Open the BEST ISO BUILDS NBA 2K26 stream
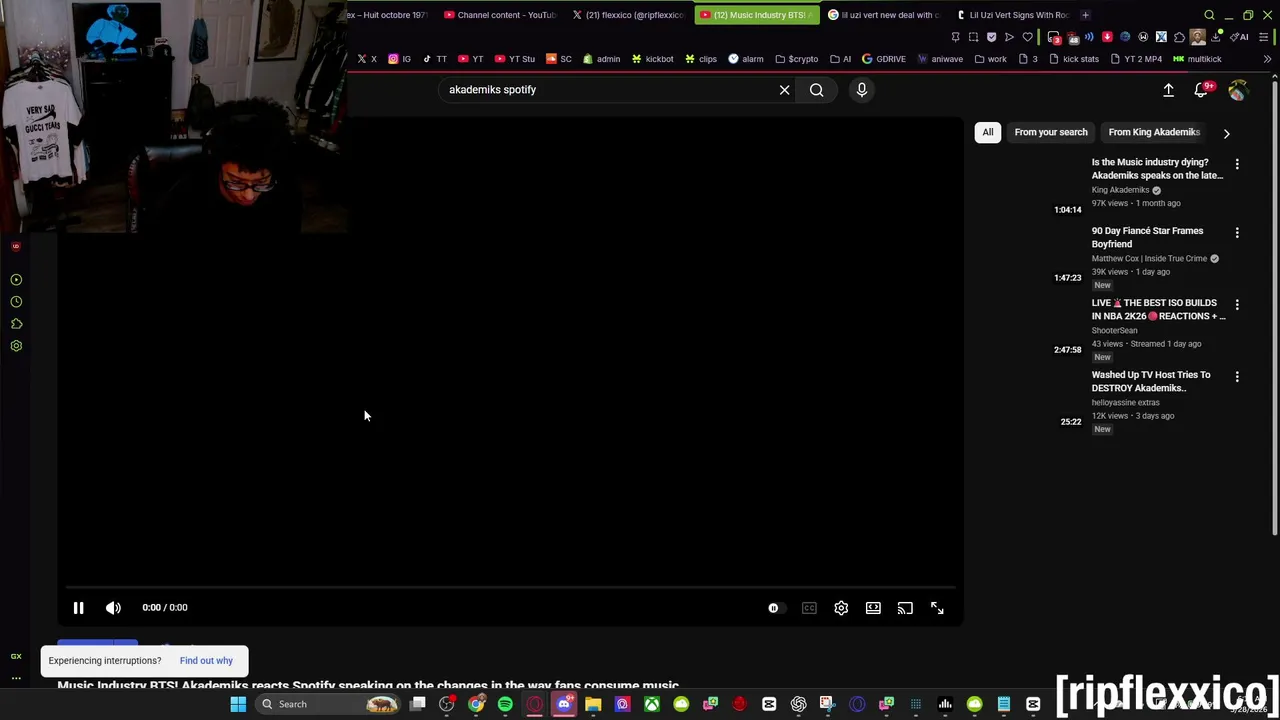The image size is (1280, 720). click(1158, 309)
